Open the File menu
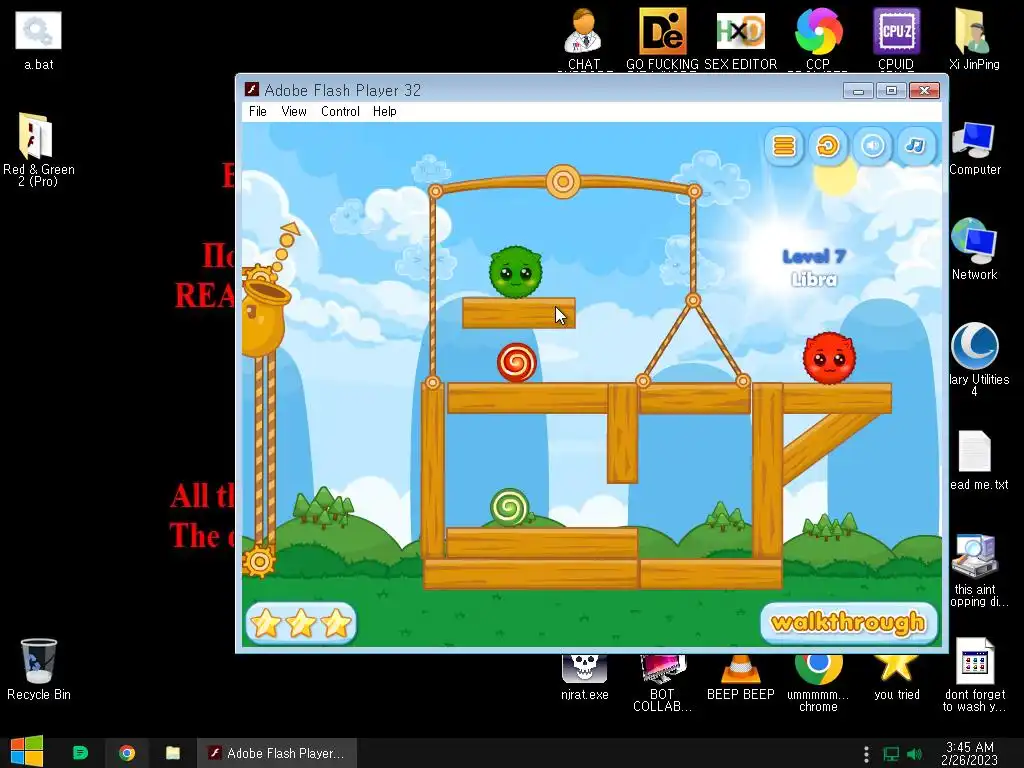This screenshot has height=768, width=1024. pyautogui.click(x=258, y=111)
